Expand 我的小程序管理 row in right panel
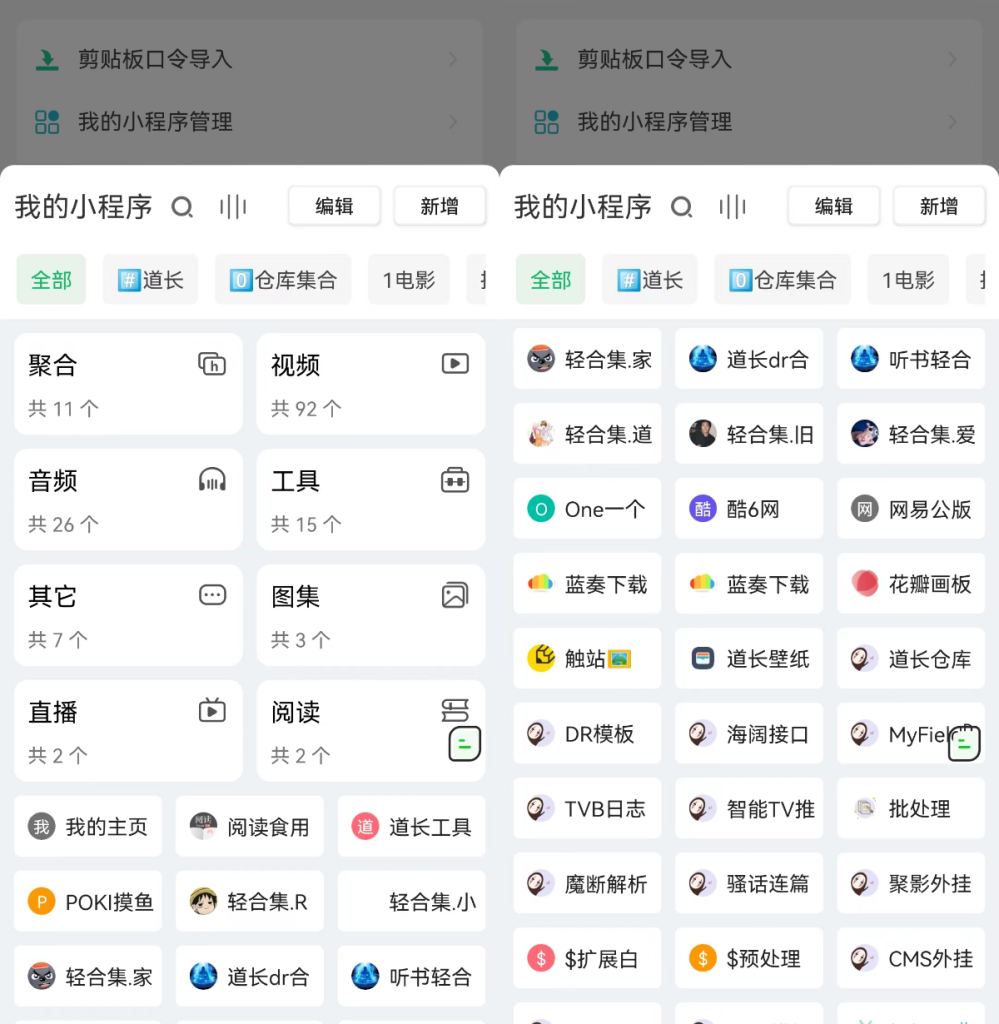999x1024 pixels. pos(950,122)
